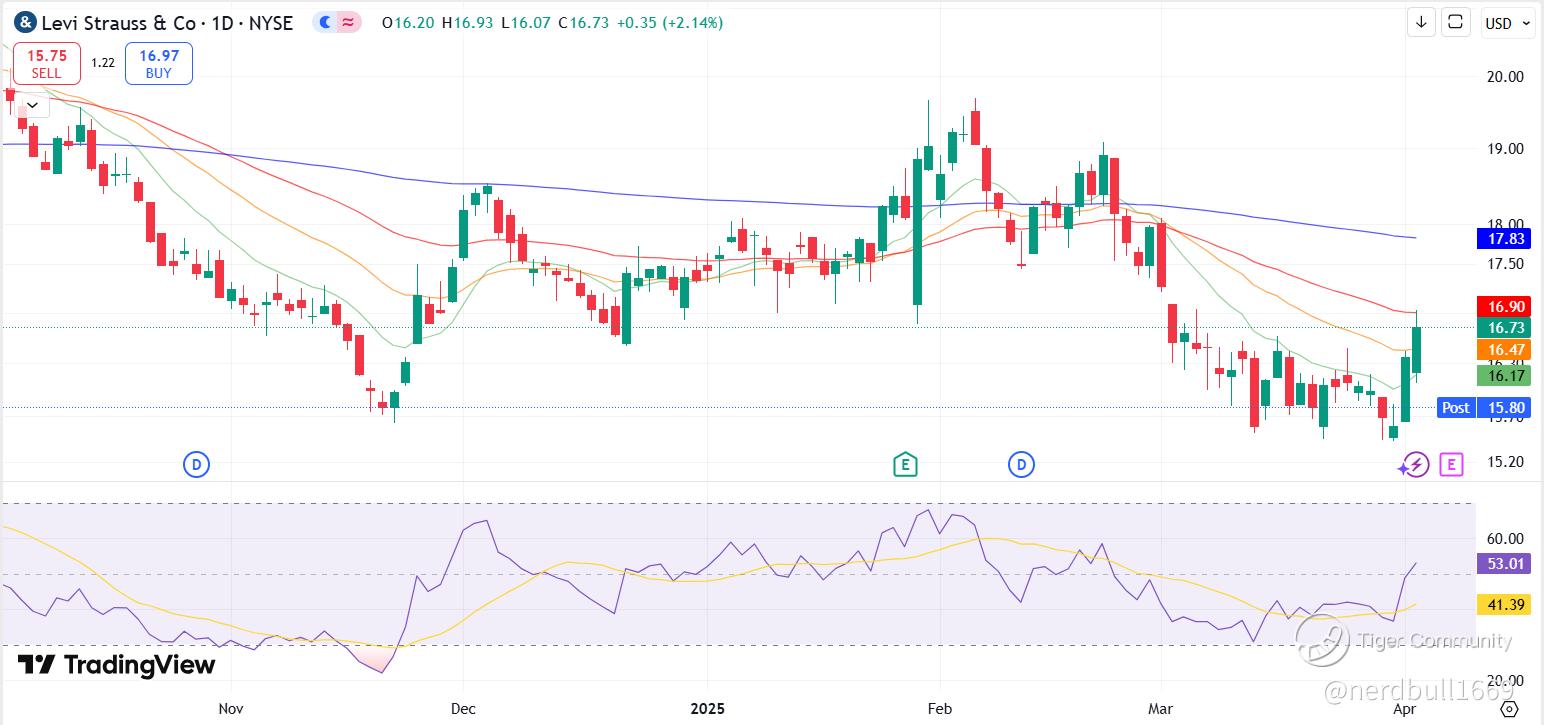The height and width of the screenshot is (725, 1544).
Task: Click the TradingView logo
Action: pyautogui.click(x=116, y=665)
